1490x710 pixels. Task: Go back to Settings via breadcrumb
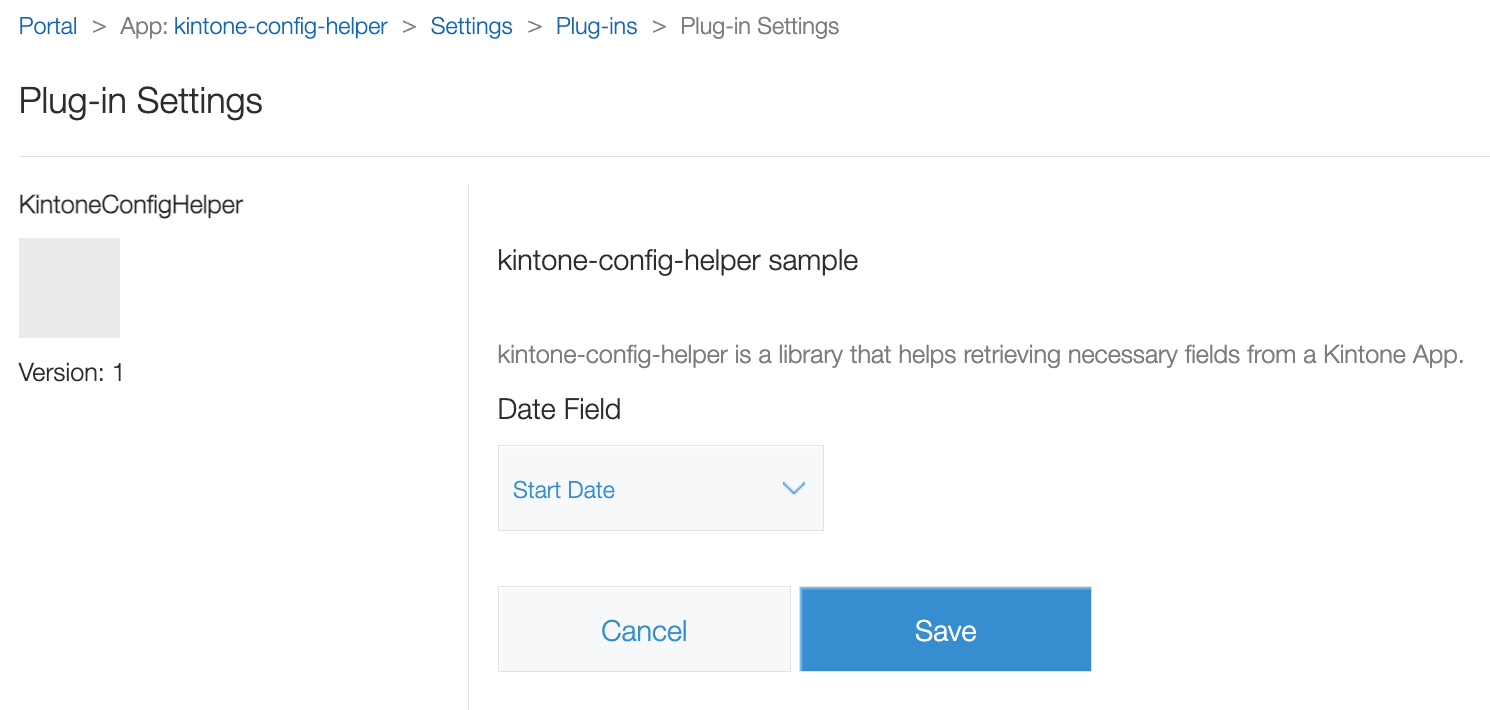point(471,27)
